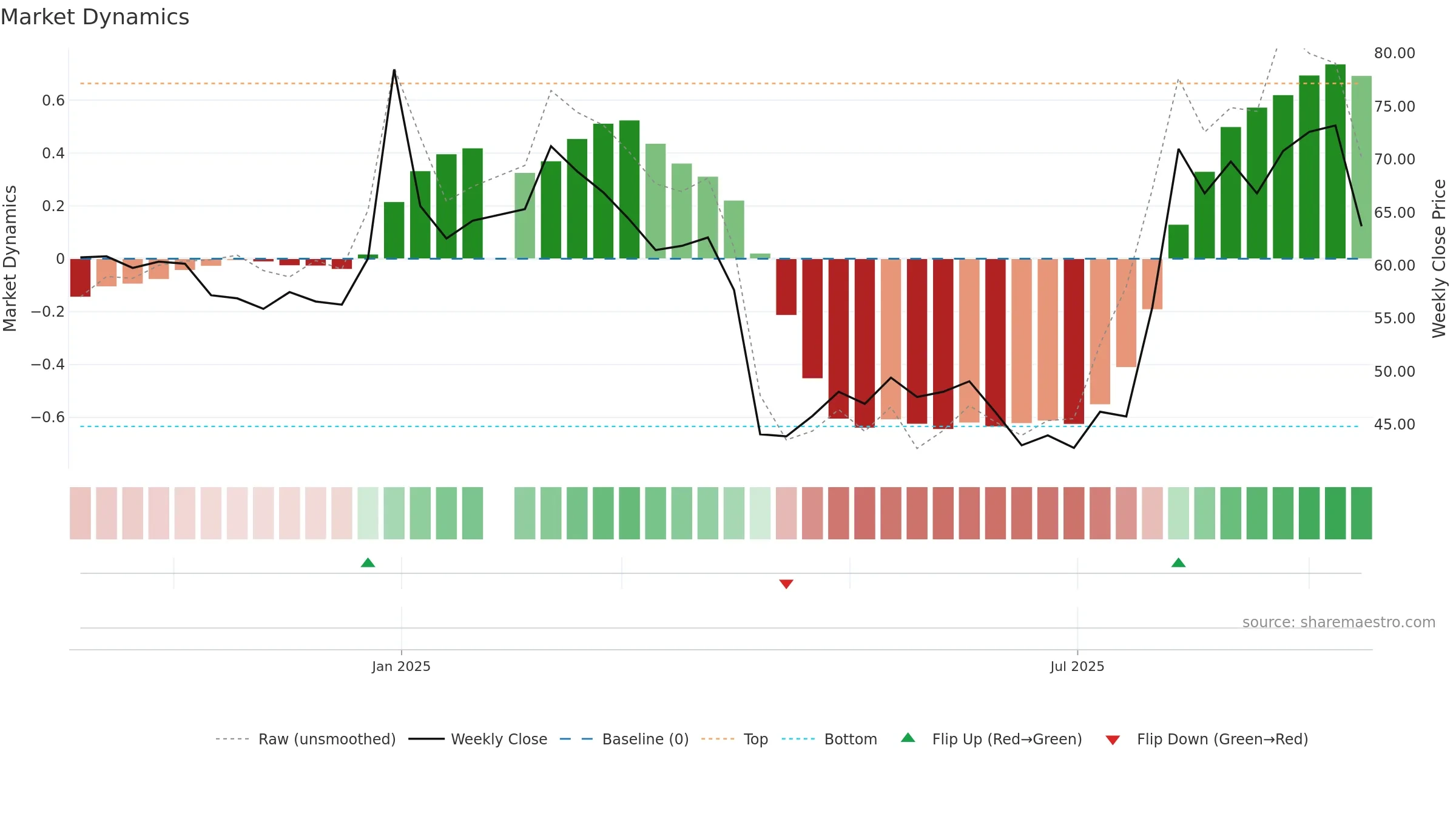Toggle the Flip Down (Green→Red) legend entry
The width and height of the screenshot is (1456, 819).
coord(1206,739)
